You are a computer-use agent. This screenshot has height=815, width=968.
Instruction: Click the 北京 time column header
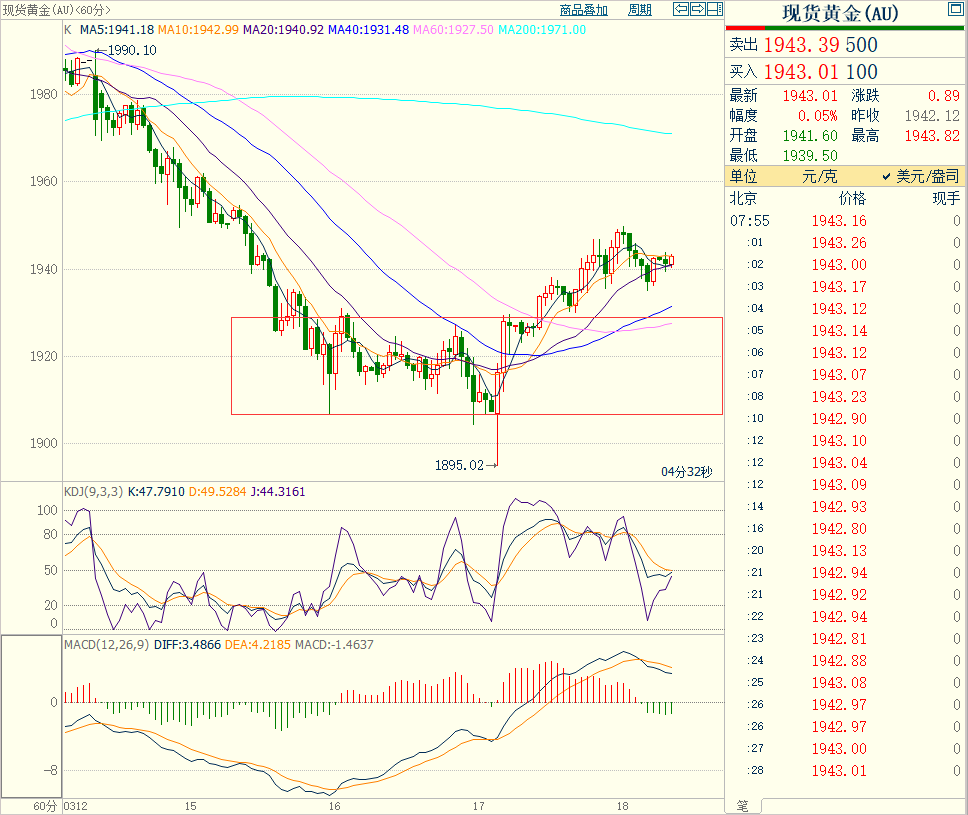(x=743, y=198)
